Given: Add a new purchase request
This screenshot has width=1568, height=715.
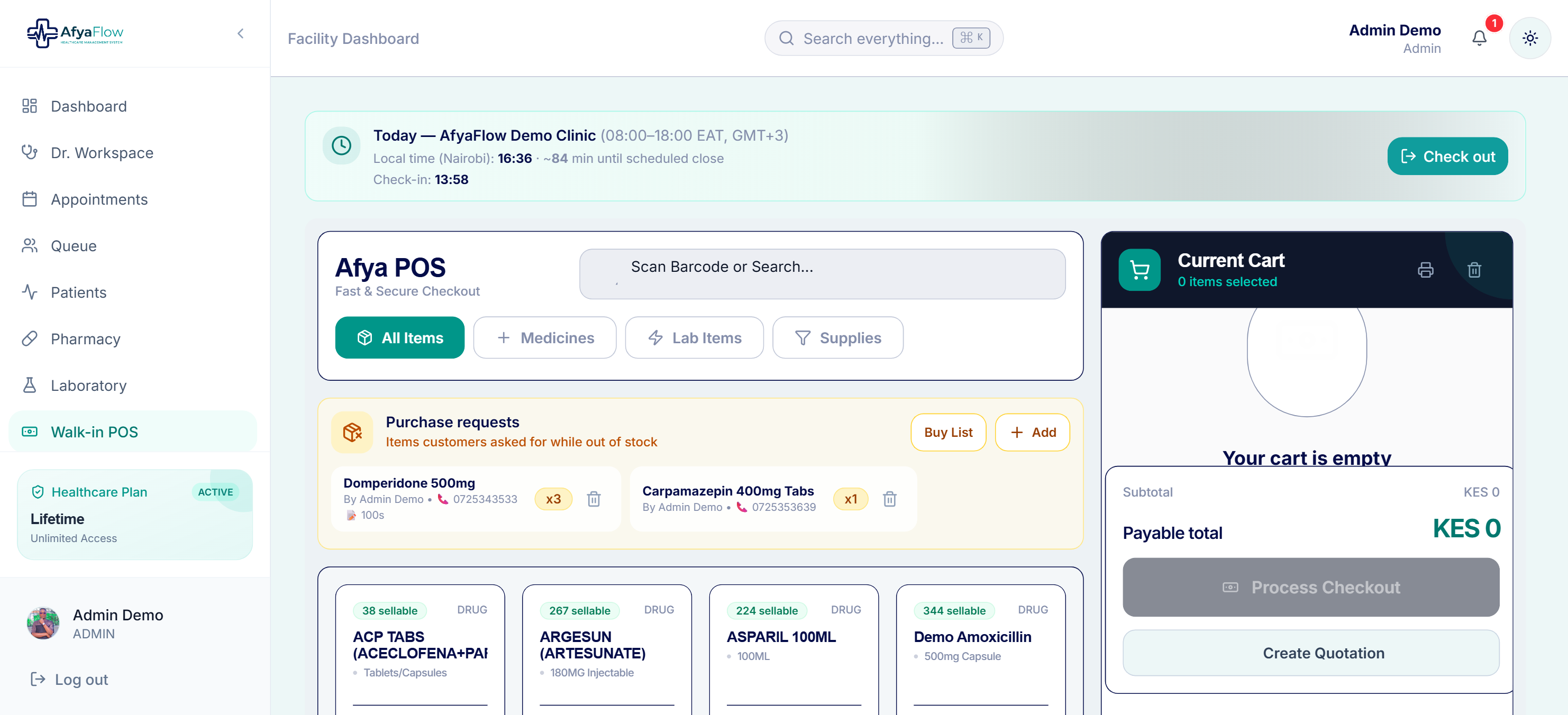Looking at the screenshot, I should [1032, 432].
